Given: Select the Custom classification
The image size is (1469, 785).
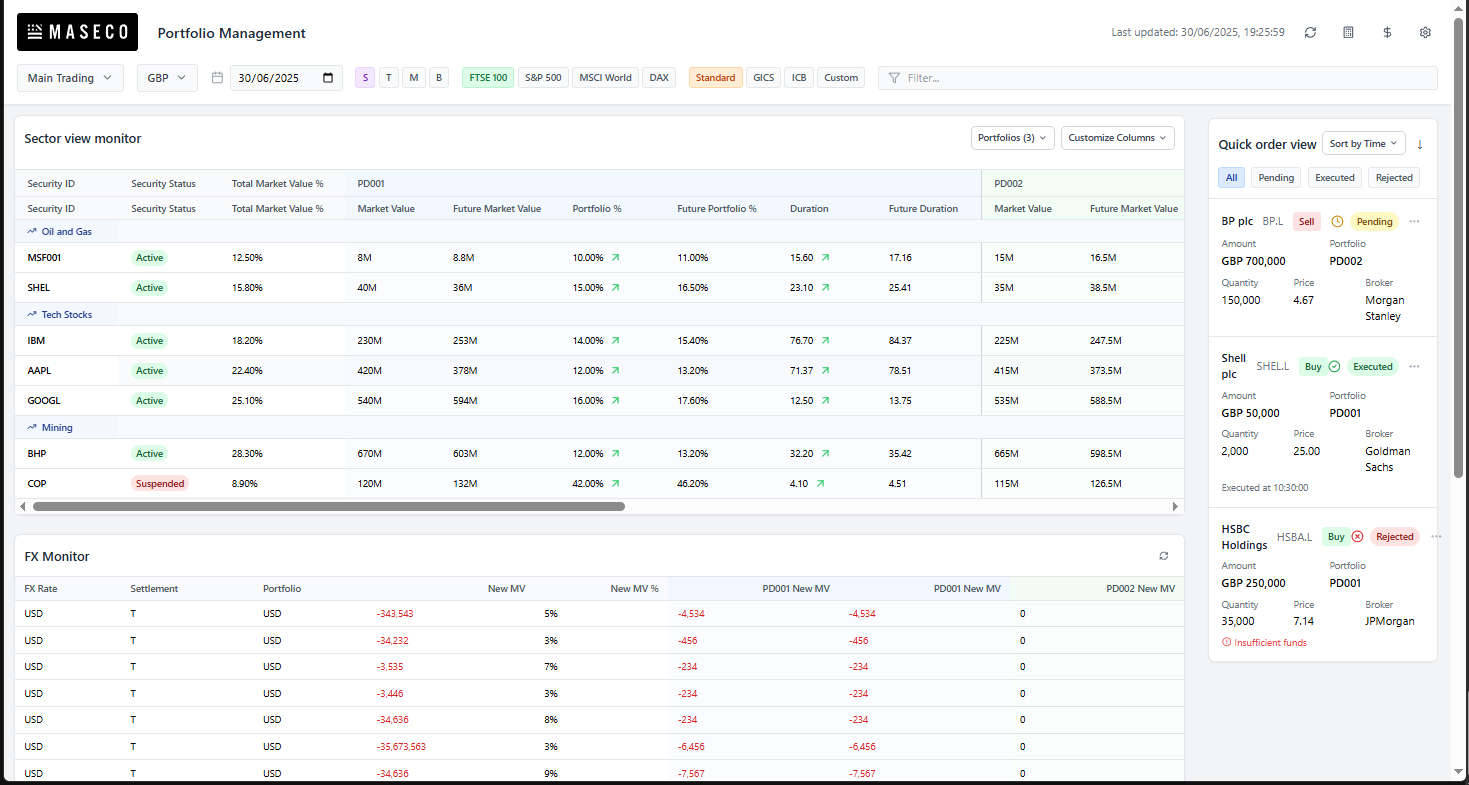Looking at the screenshot, I should tap(841, 77).
